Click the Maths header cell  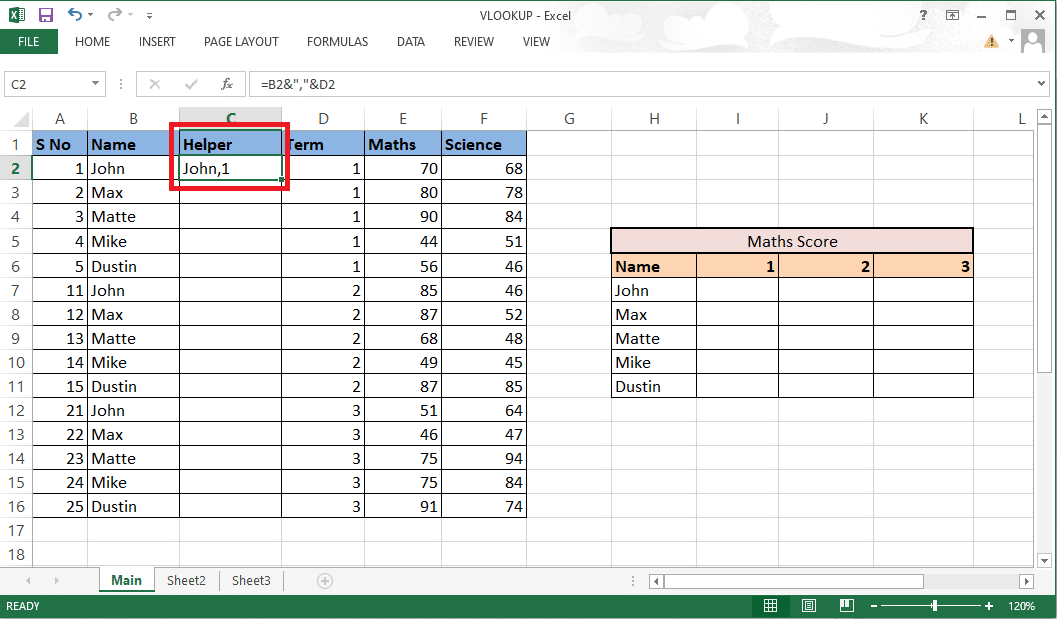[x=403, y=144]
